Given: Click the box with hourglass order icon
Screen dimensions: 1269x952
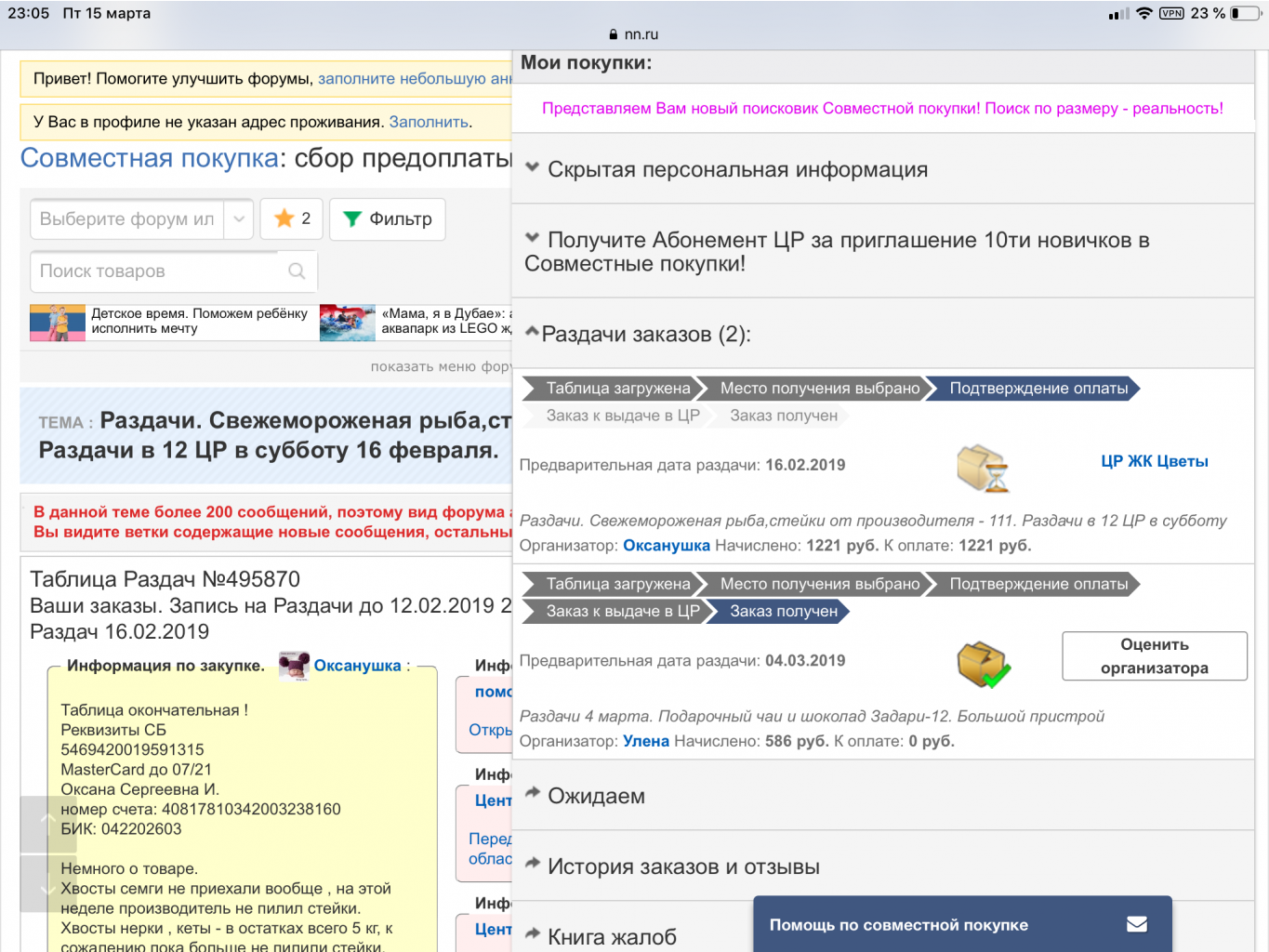Looking at the screenshot, I should tap(983, 468).
